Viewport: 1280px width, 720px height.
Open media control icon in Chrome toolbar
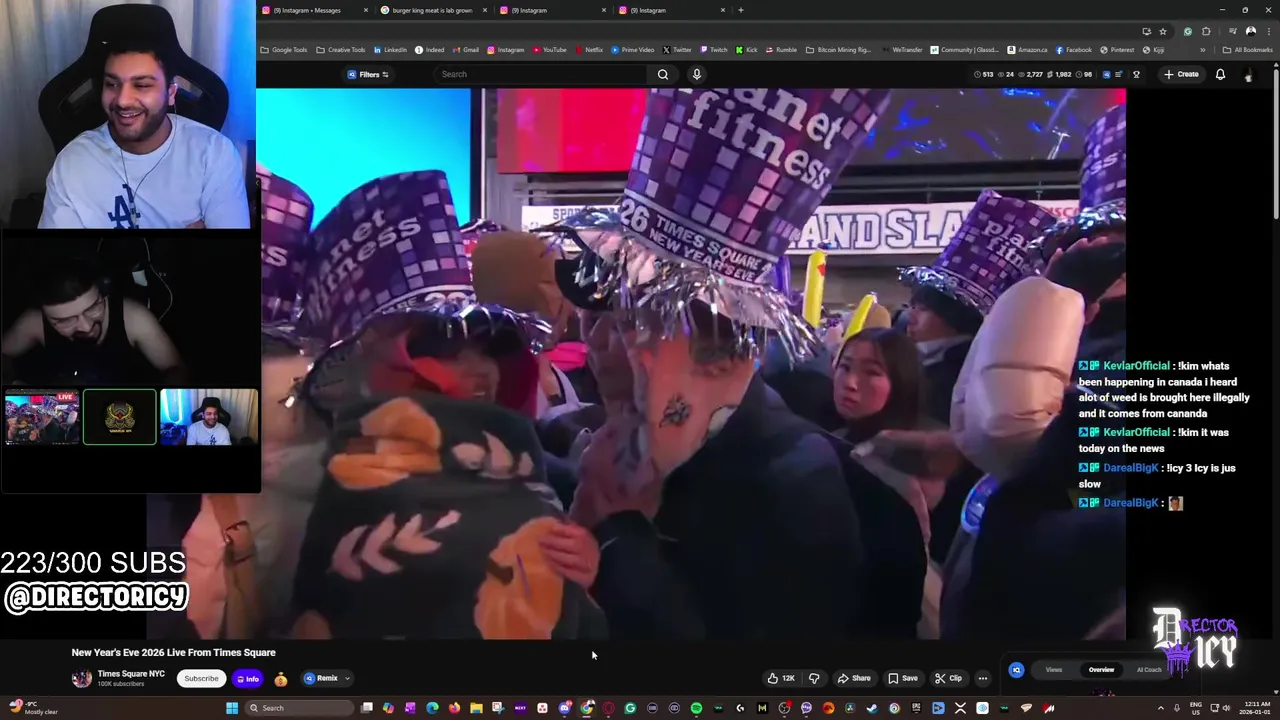(1232, 31)
